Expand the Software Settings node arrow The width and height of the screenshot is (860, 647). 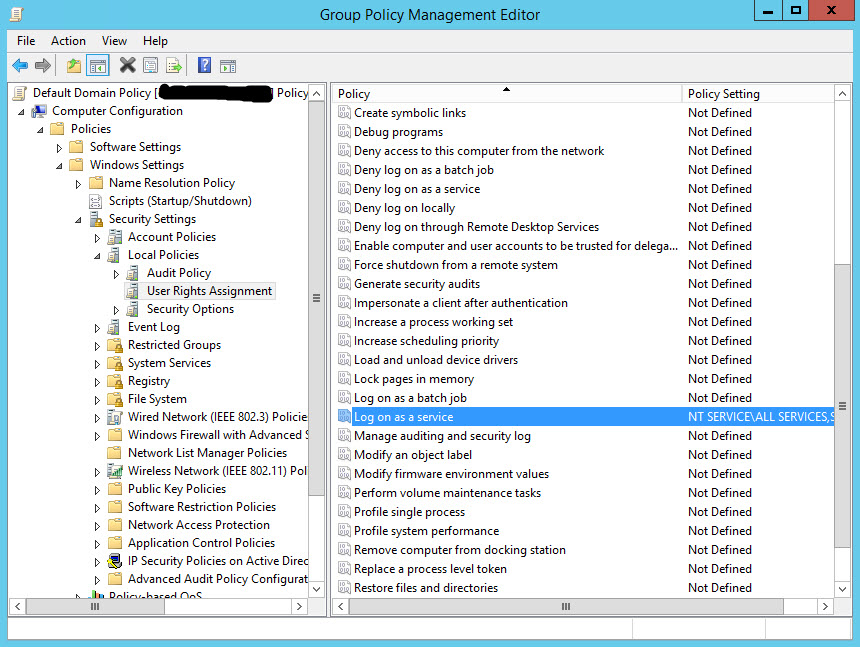tap(59, 147)
